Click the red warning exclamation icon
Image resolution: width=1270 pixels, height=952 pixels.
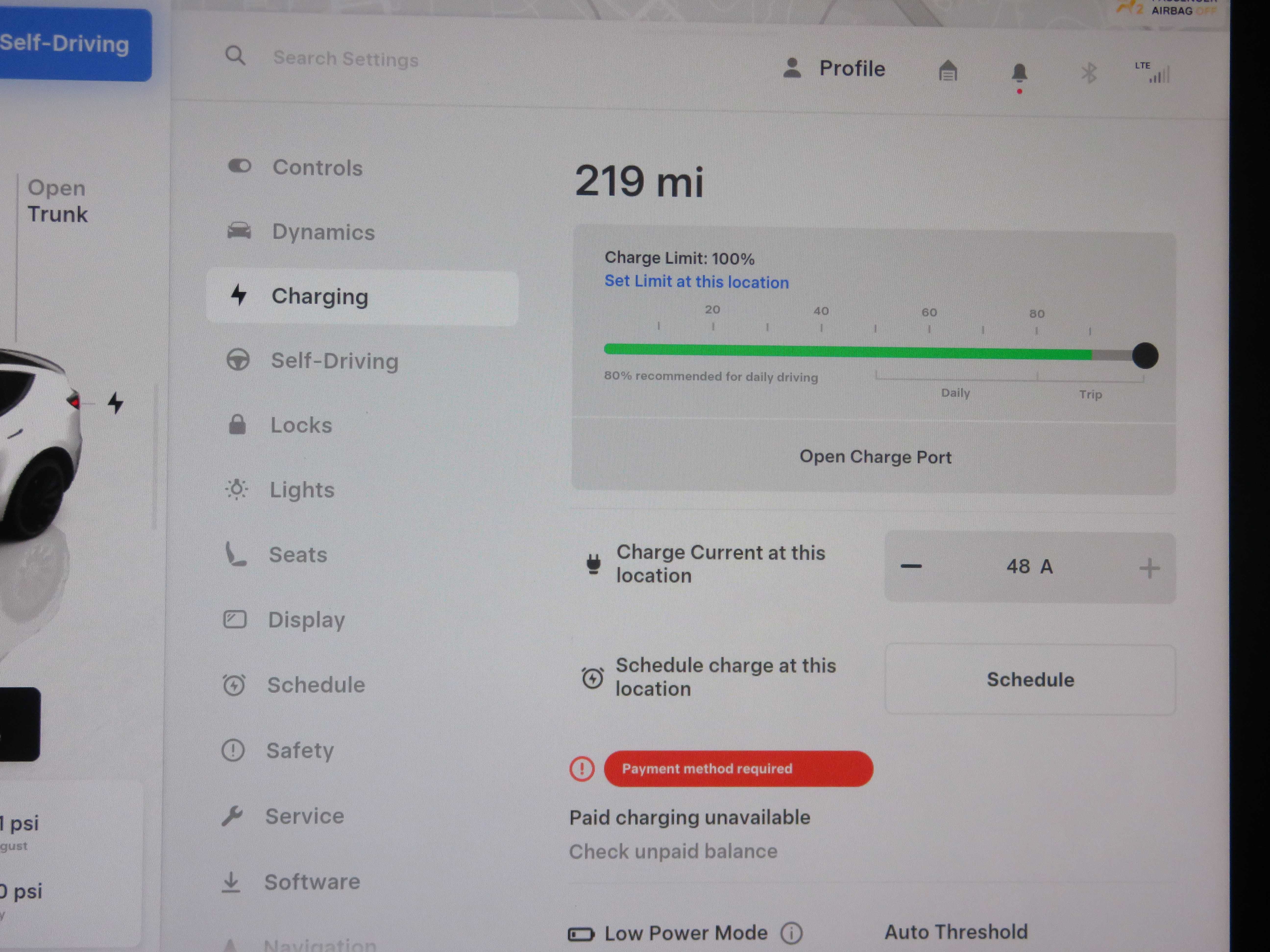click(582, 768)
